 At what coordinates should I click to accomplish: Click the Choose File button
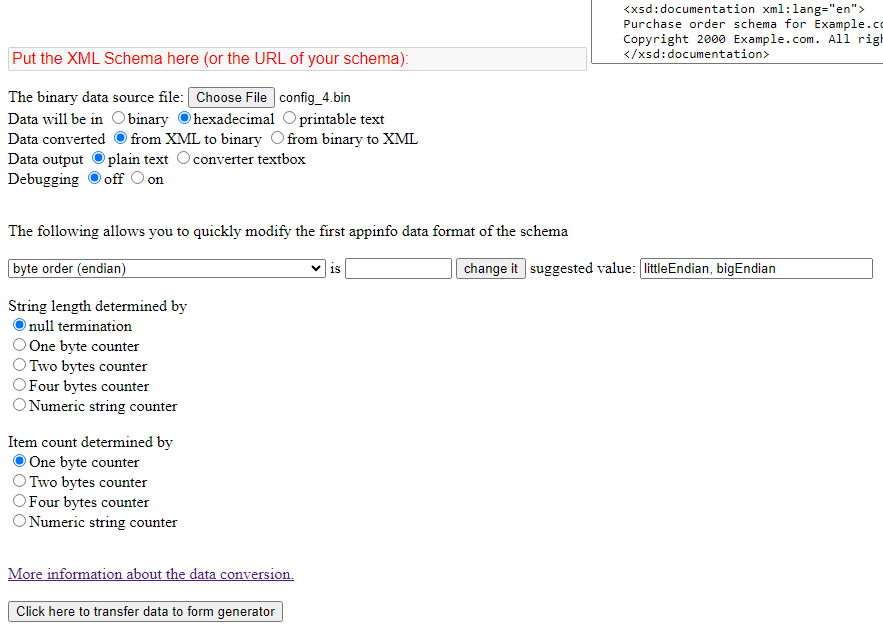pos(231,98)
